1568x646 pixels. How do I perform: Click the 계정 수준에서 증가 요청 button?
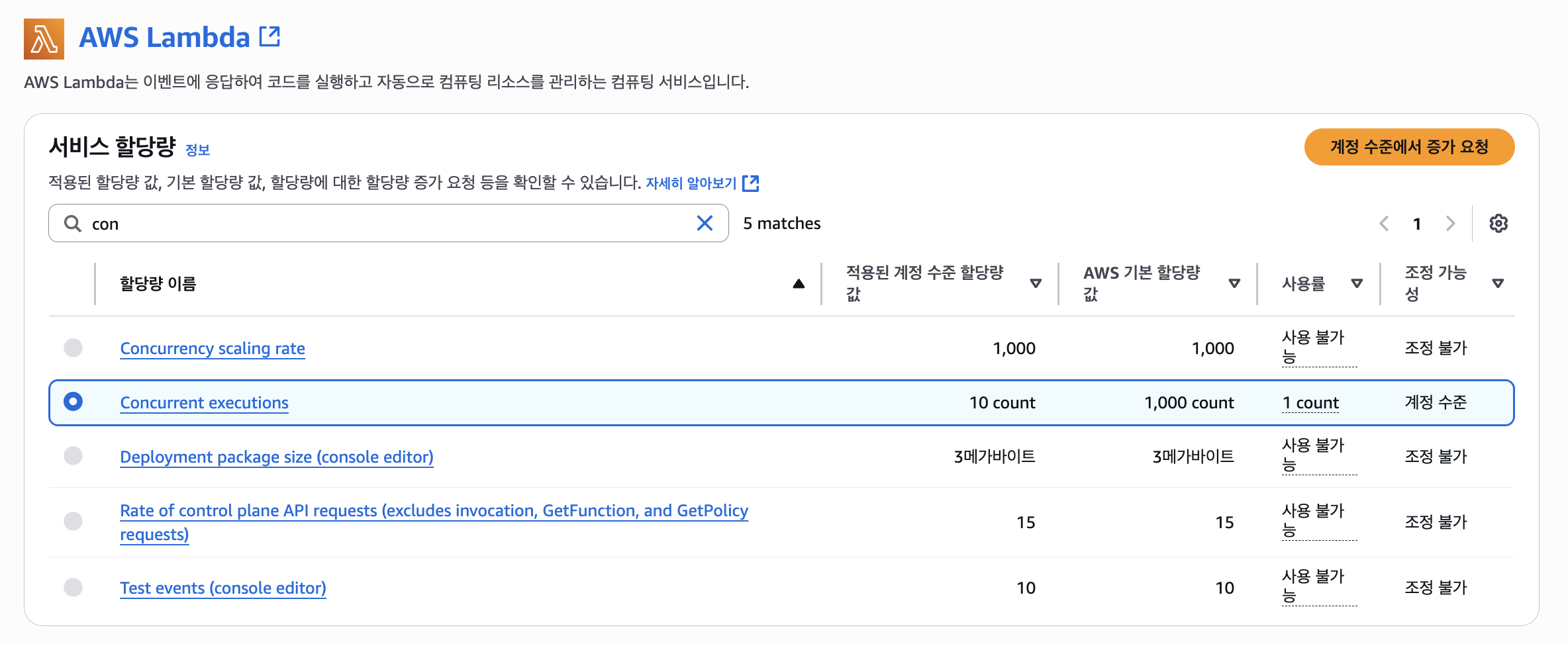(x=1409, y=147)
